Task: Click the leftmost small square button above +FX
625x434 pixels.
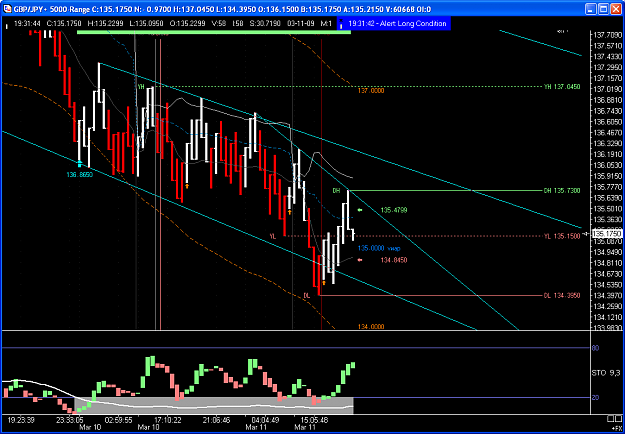Action: point(610,418)
